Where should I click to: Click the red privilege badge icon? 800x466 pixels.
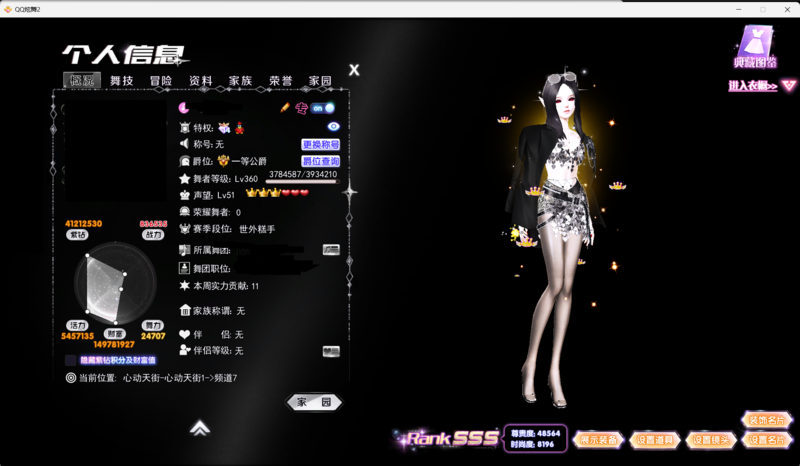coord(240,128)
